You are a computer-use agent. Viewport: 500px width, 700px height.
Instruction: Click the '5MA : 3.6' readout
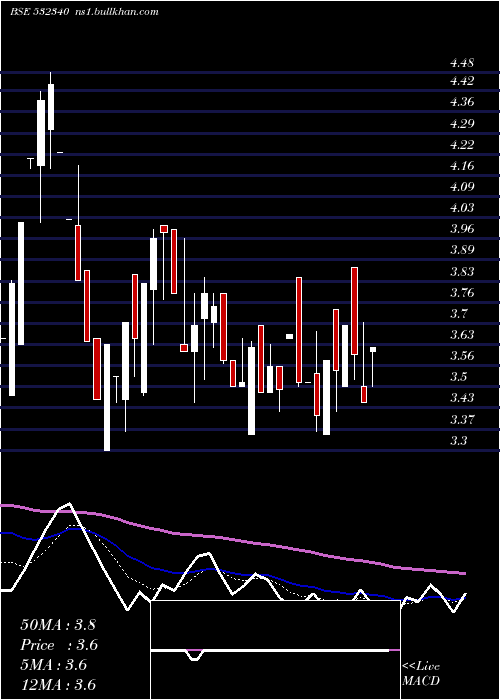coord(54,665)
